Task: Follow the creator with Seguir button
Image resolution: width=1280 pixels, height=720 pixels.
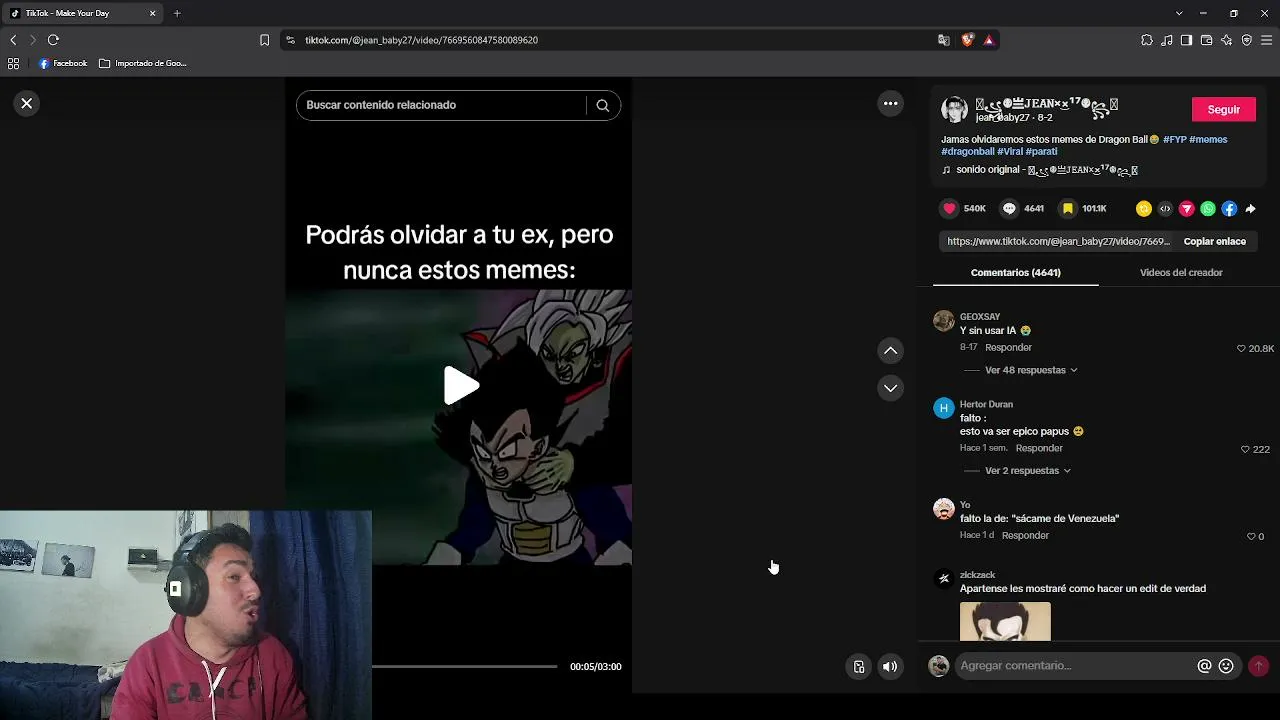Action: click(x=1224, y=109)
